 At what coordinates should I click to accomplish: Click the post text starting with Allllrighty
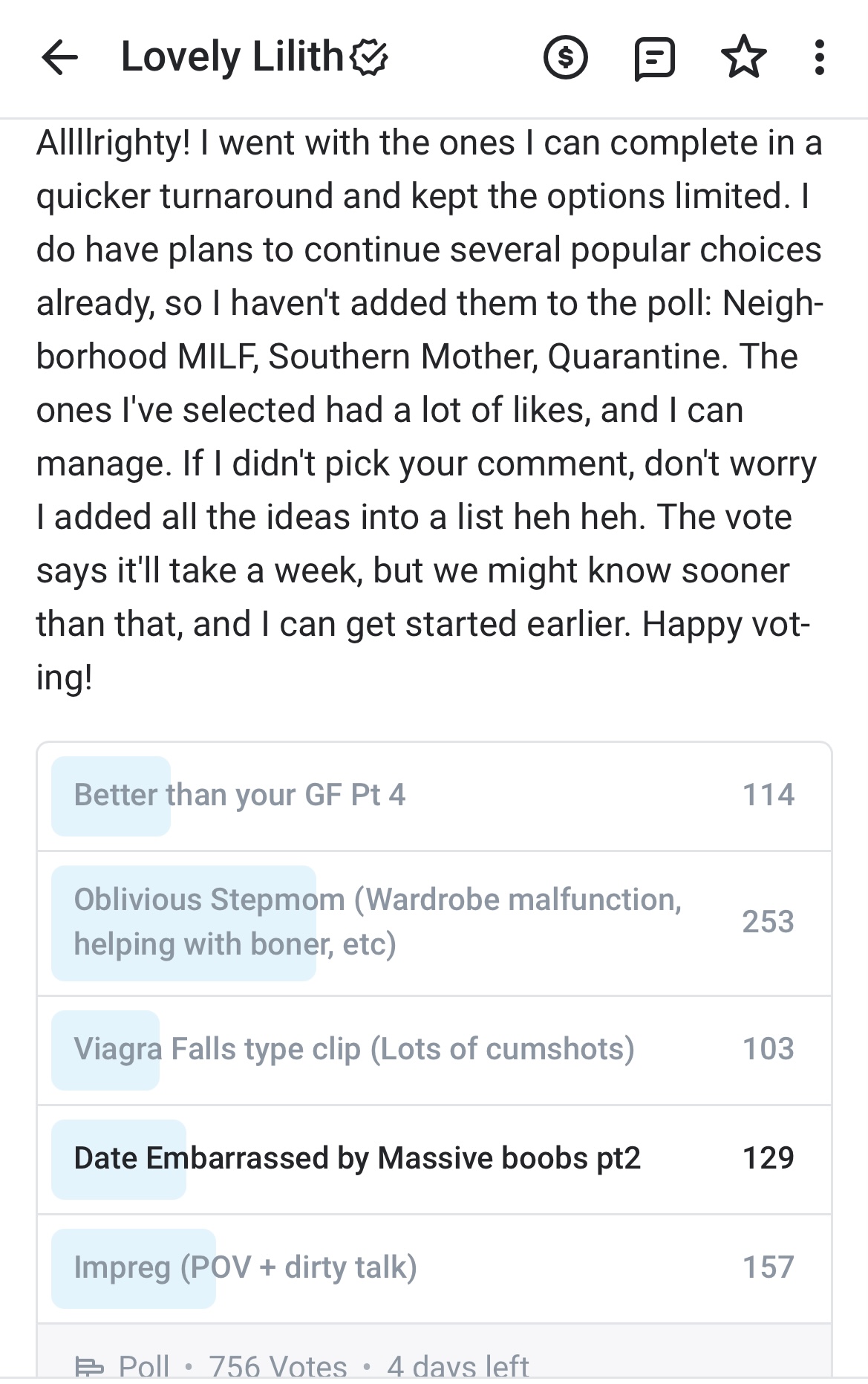click(x=429, y=409)
